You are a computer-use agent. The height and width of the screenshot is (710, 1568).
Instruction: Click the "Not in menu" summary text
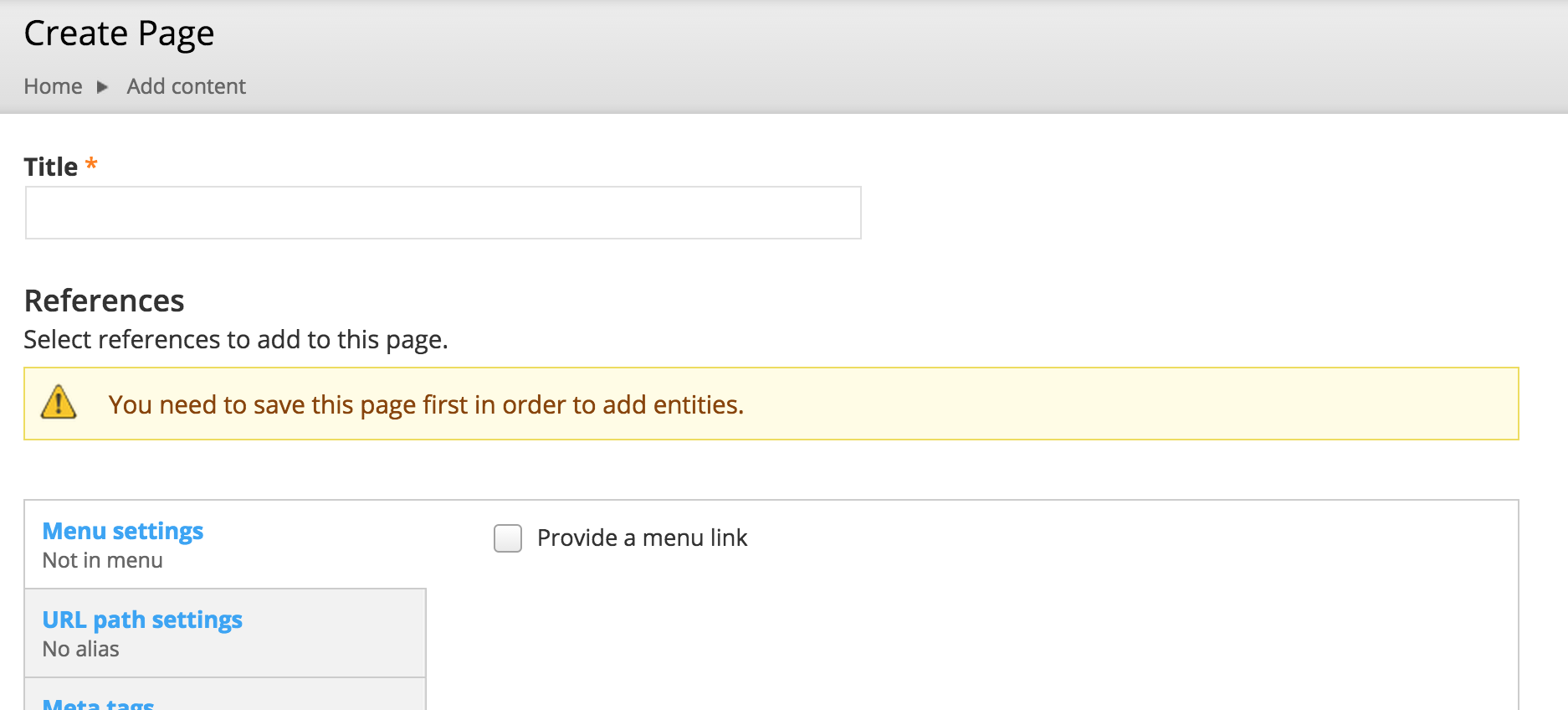[x=102, y=560]
